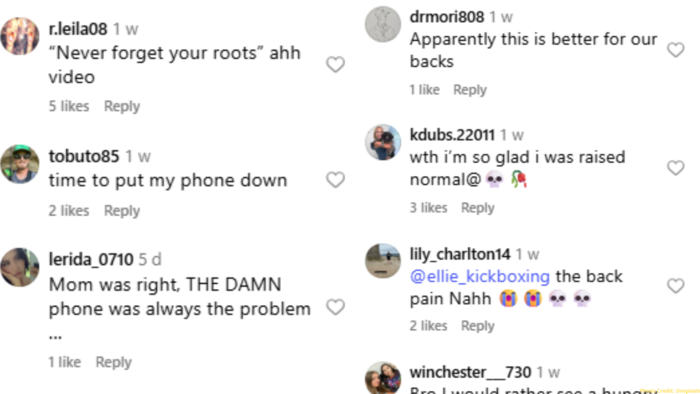Open kdubs.22011's profile picture

pos(383,142)
